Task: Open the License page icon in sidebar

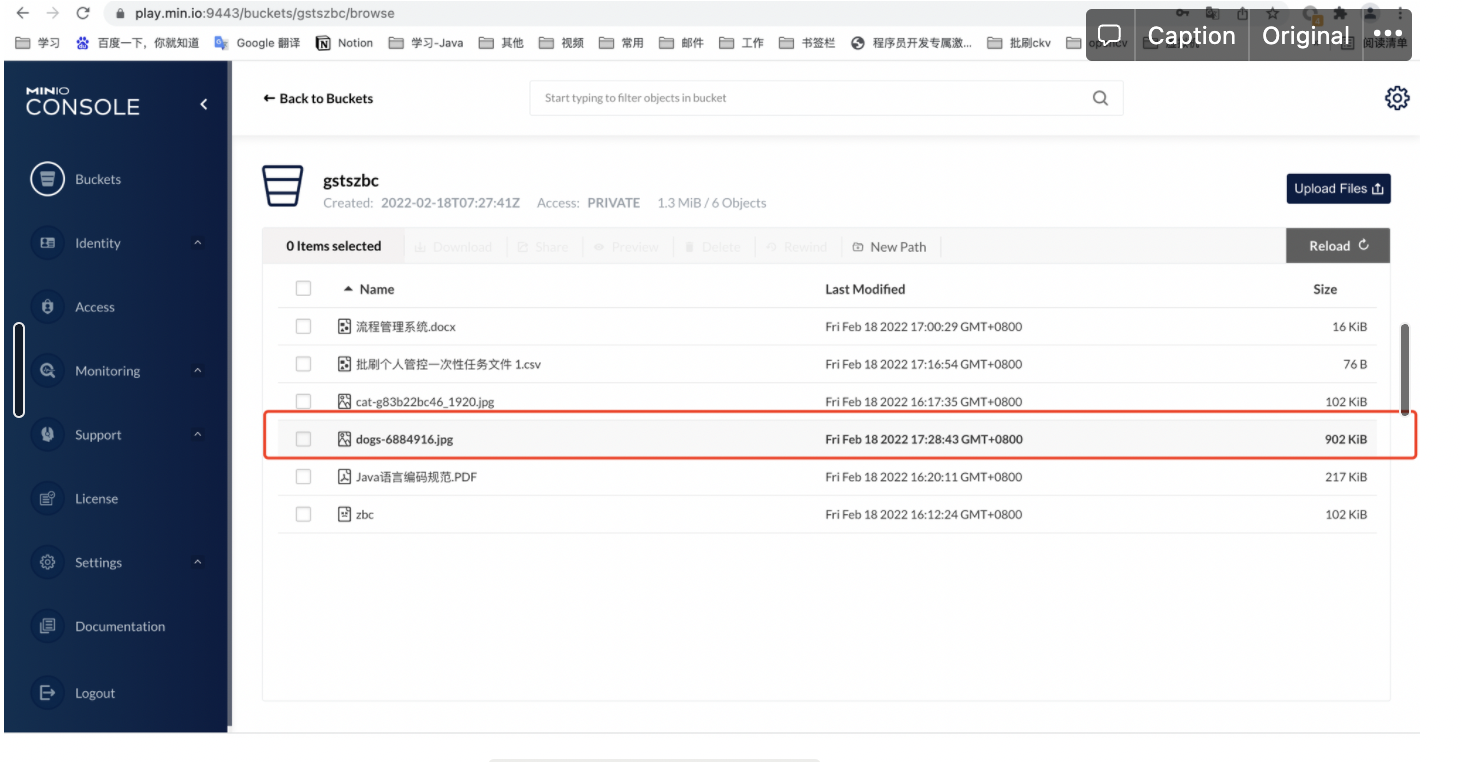Action: tap(47, 499)
